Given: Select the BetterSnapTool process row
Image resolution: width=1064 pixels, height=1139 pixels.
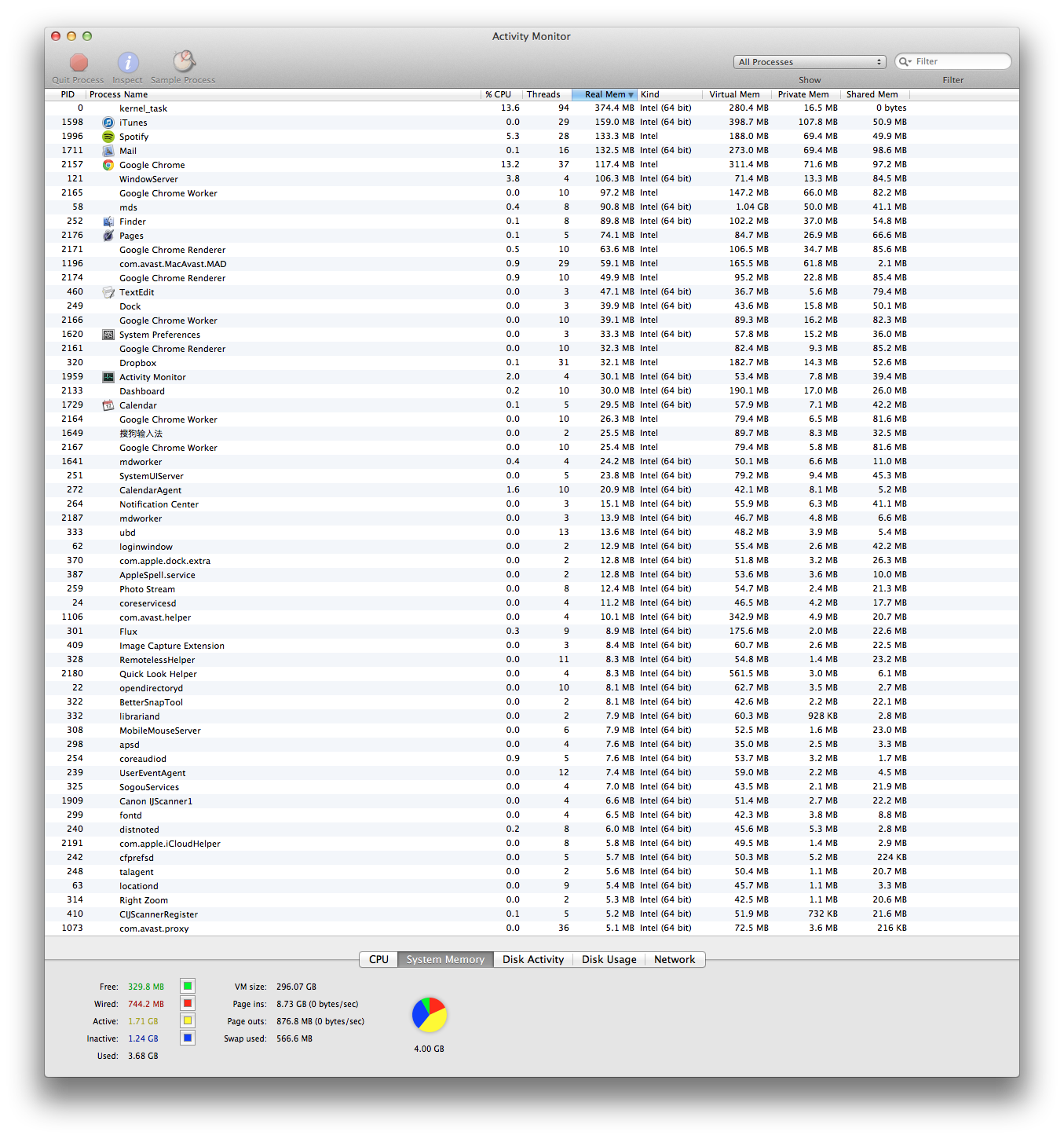Looking at the screenshot, I should coord(532,702).
